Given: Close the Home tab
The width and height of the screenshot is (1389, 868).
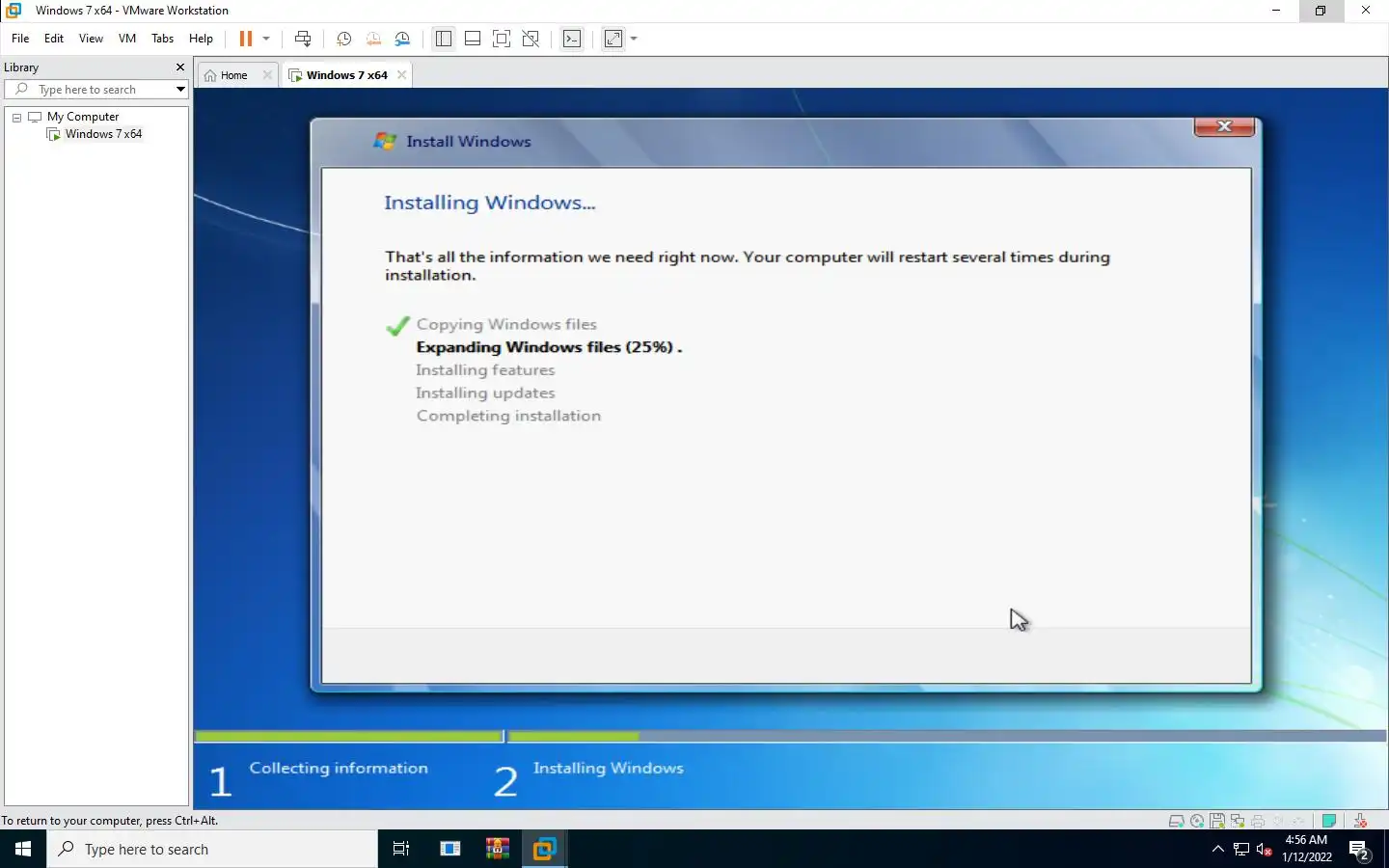Looking at the screenshot, I should tap(267, 75).
